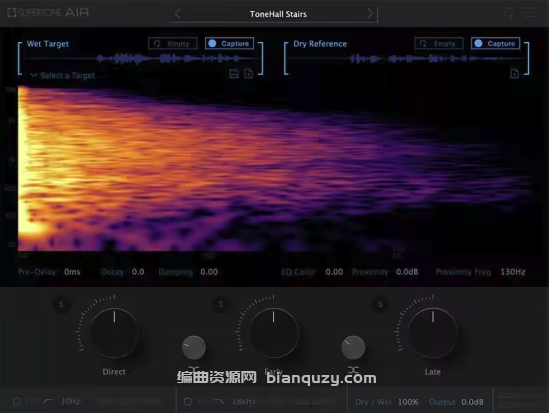Click the Wet Target waveform display
The width and height of the screenshot is (549, 413).
[x=140, y=59]
